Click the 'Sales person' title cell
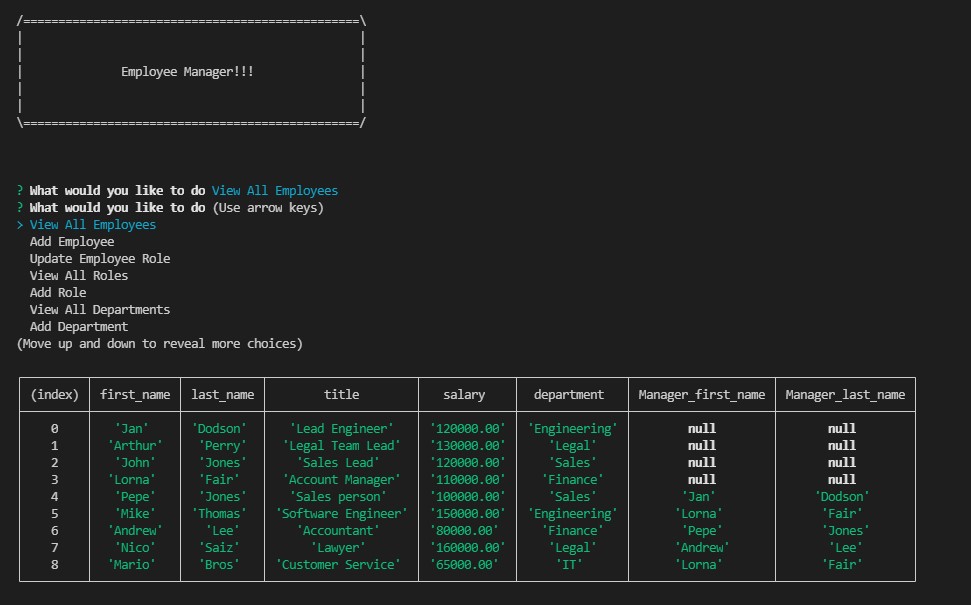The width and height of the screenshot is (971, 605). pos(337,497)
